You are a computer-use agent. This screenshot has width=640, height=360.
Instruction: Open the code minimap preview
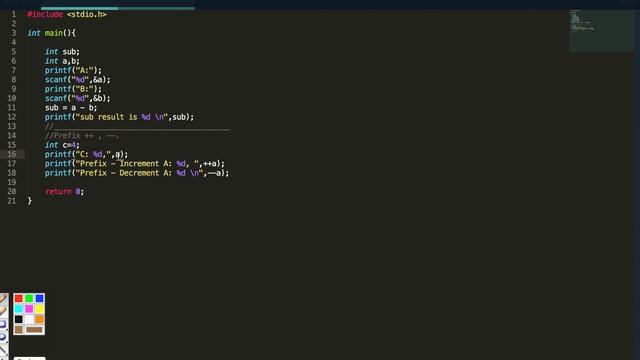pyautogui.click(x=601, y=31)
